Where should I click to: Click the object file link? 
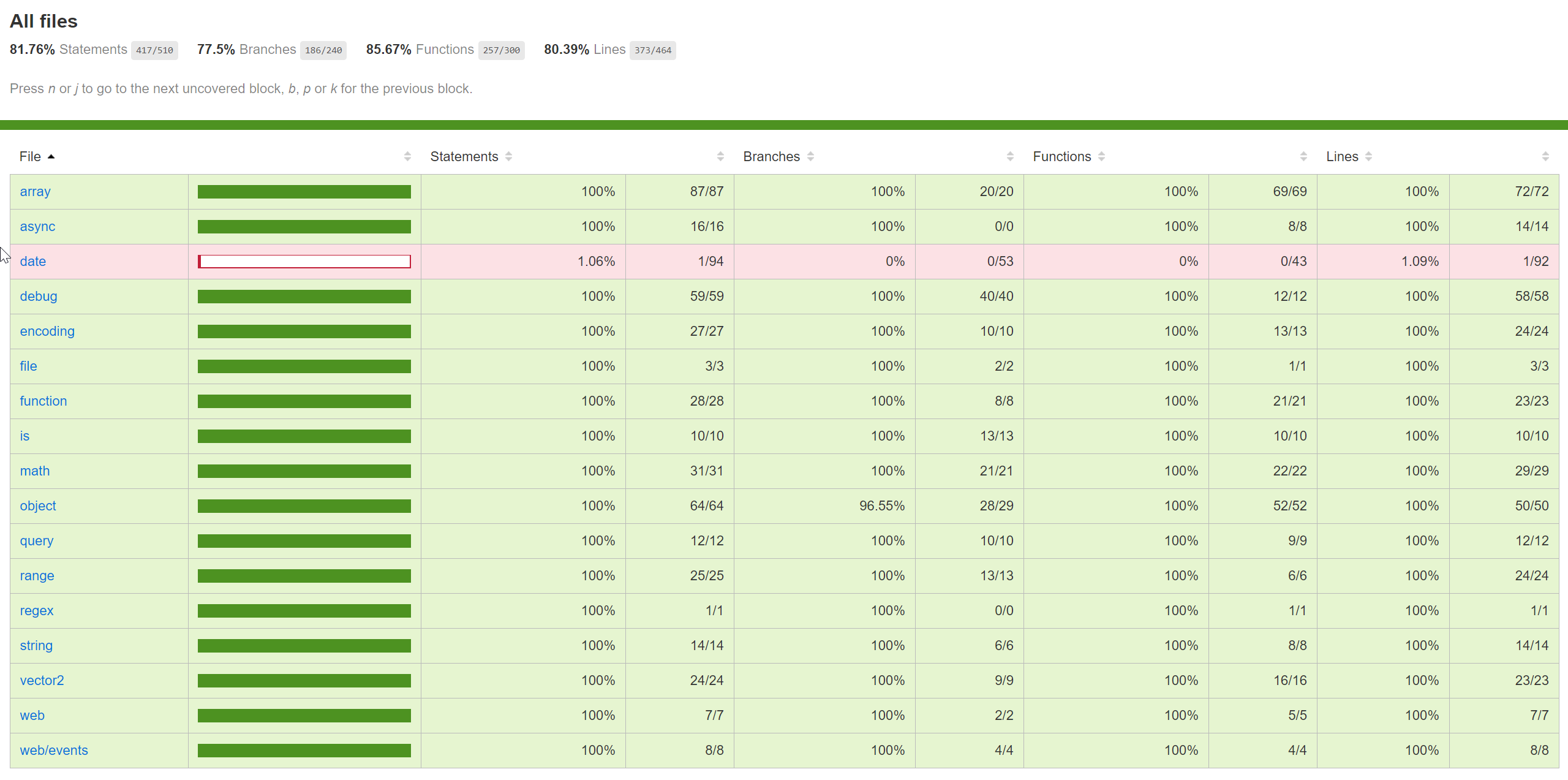38,506
